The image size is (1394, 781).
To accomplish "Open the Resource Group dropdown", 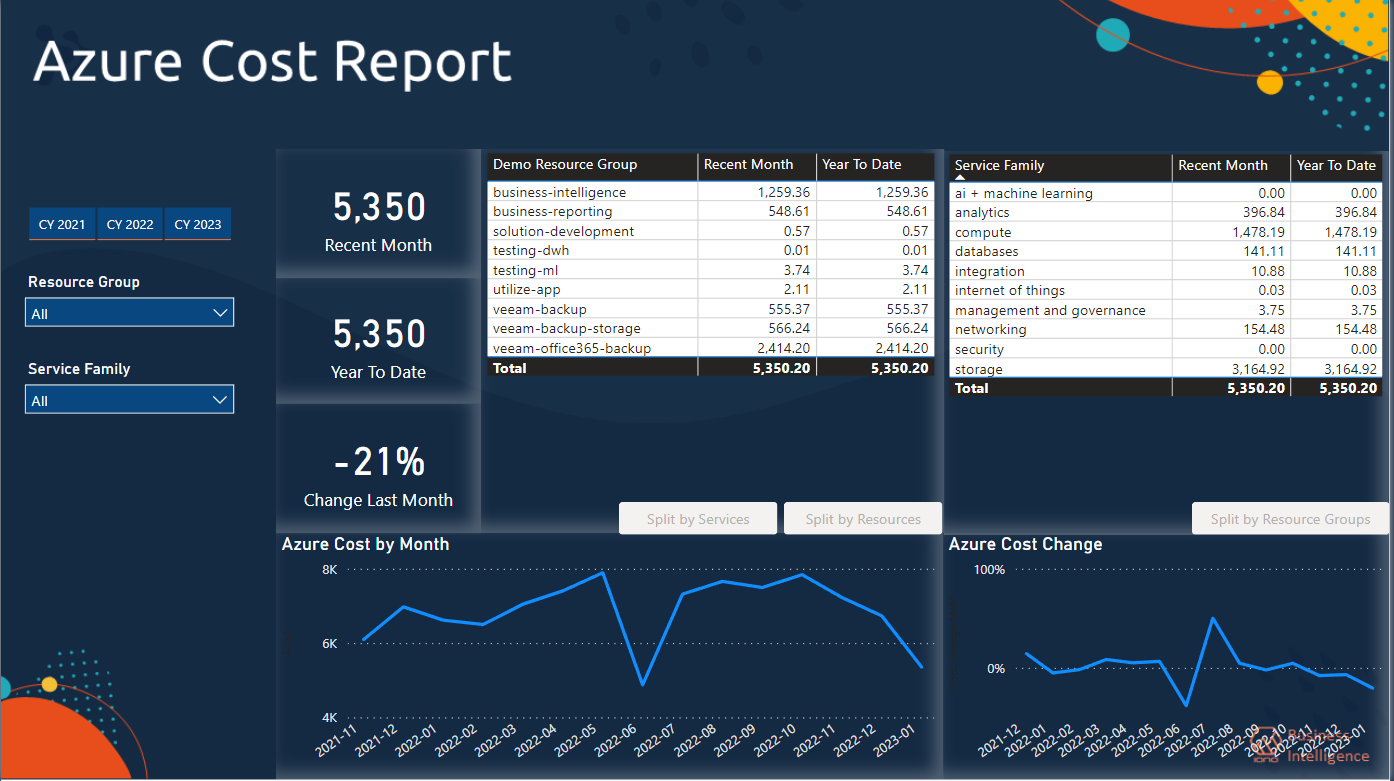I will point(129,313).
